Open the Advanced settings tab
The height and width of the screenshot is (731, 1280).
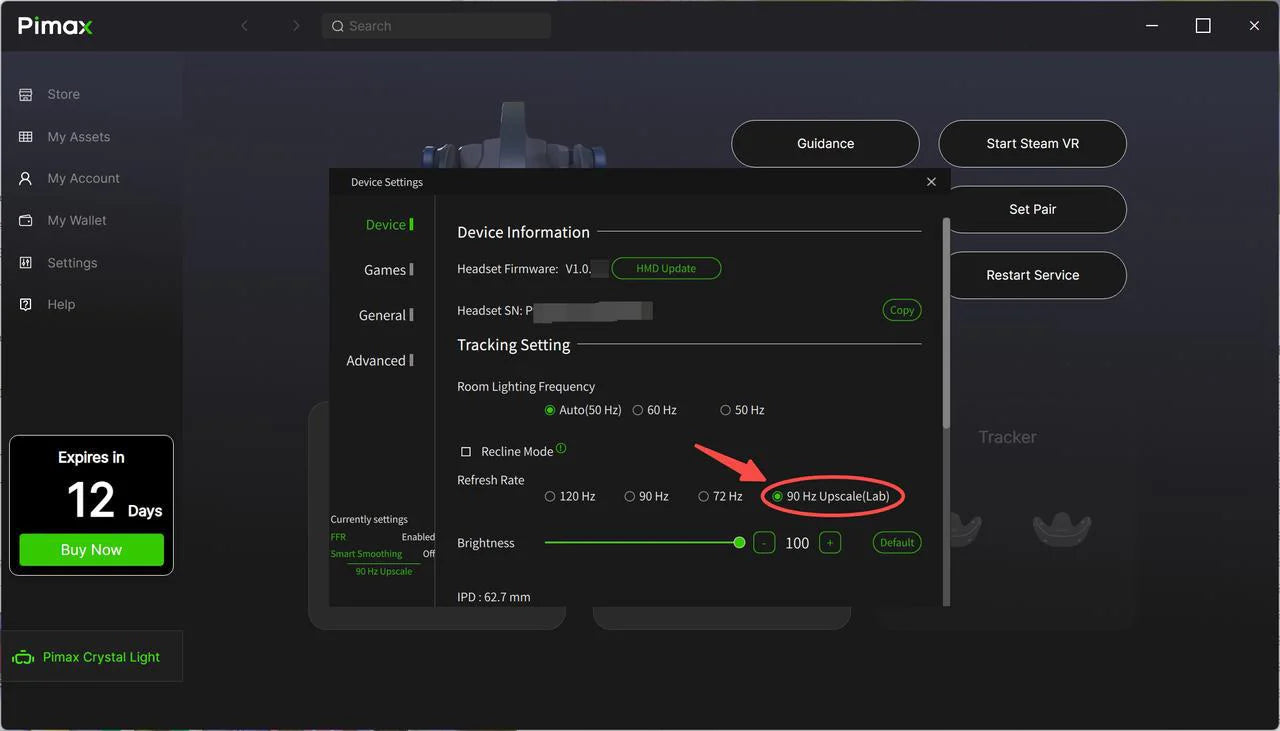point(376,361)
